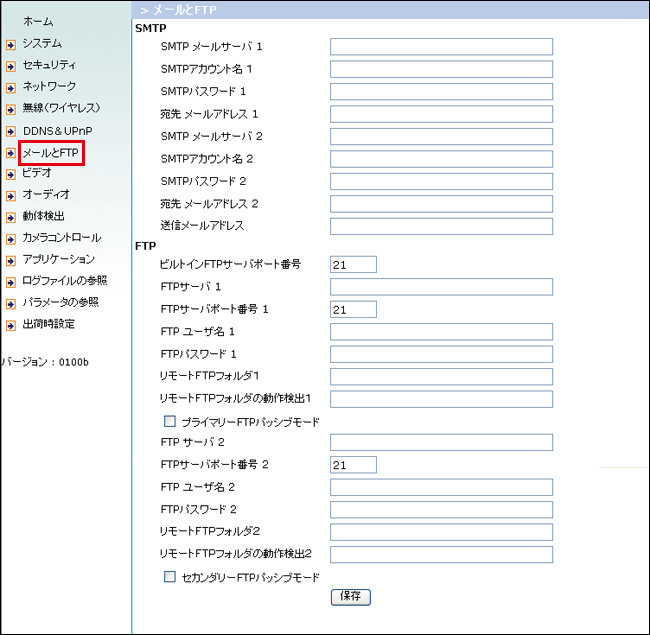The width and height of the screenshot is (650, 635).
Task: Click arrow icon beside 出荷時設定
Action: tap(11, 326)
